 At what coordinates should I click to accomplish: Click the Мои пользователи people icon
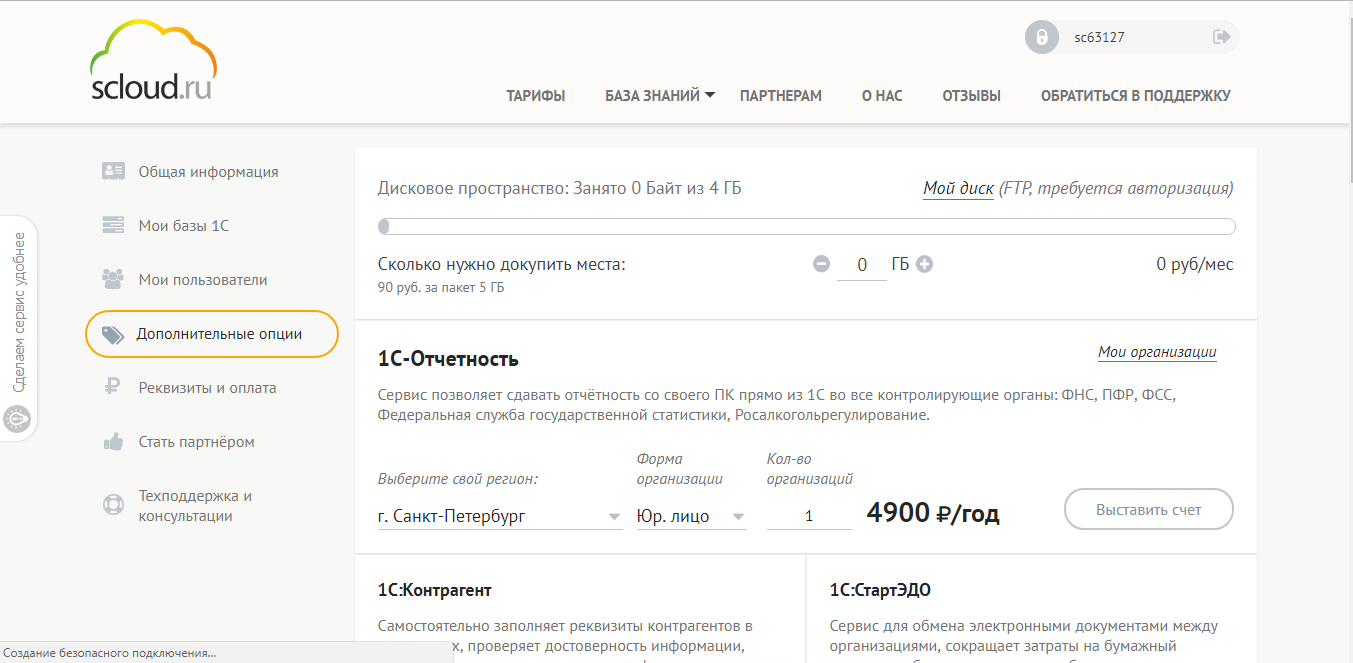click(112, 278)
